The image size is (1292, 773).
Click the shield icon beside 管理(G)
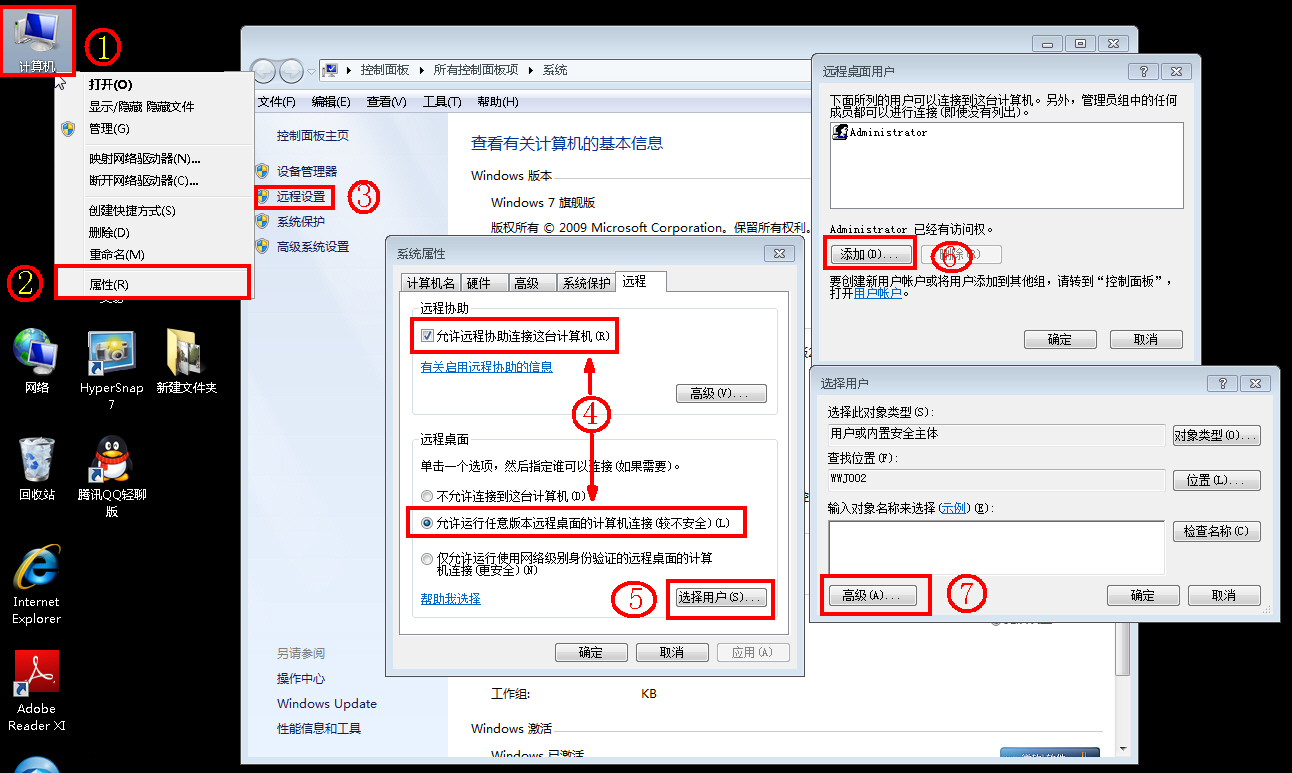click(68, 128)
